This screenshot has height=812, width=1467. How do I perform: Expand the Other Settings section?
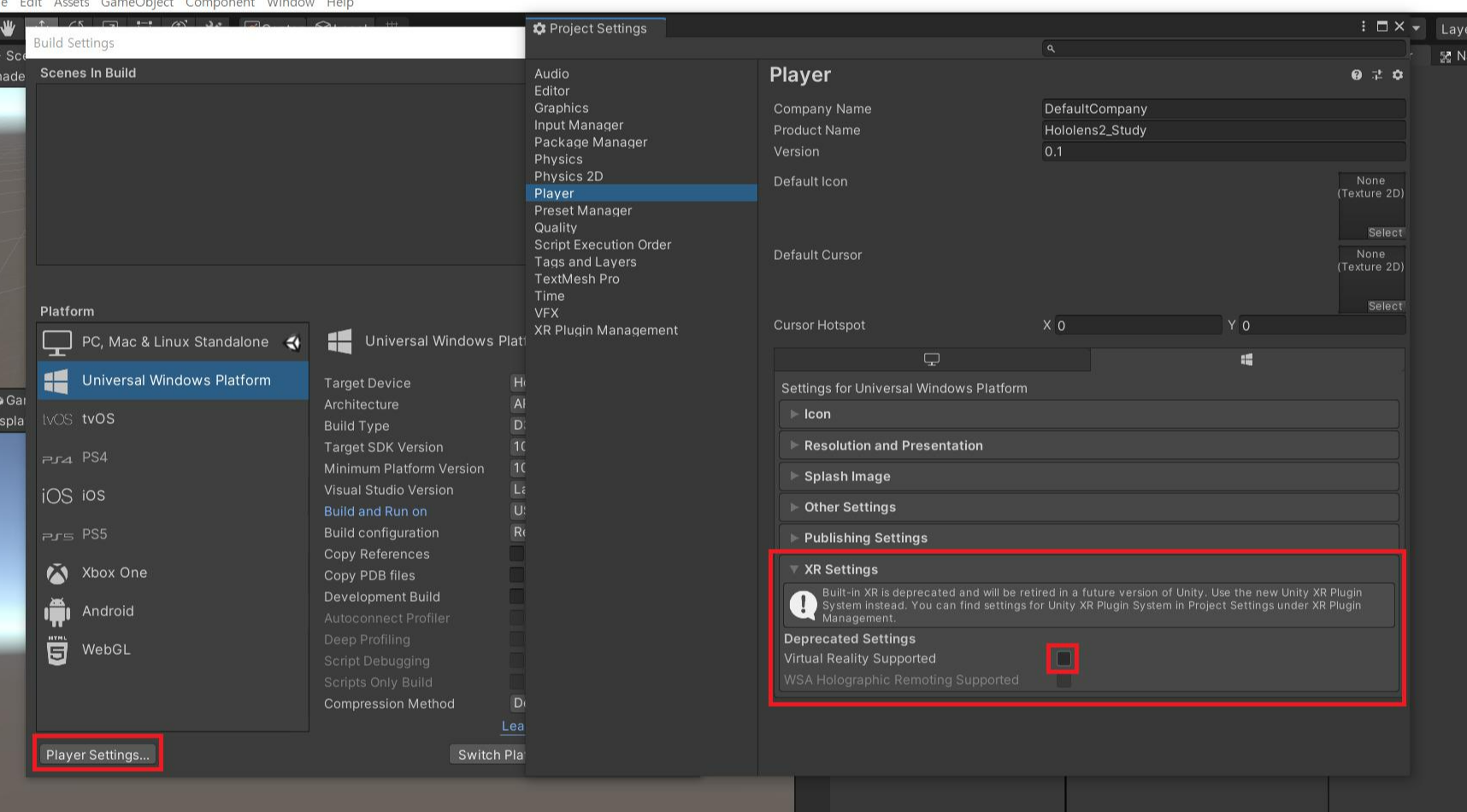pos(1089,507)
